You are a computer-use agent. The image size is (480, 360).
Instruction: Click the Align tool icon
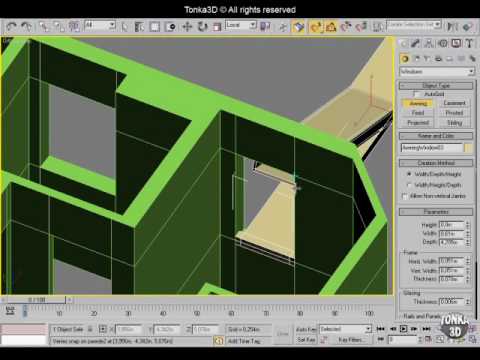click(x=468, y=27)
